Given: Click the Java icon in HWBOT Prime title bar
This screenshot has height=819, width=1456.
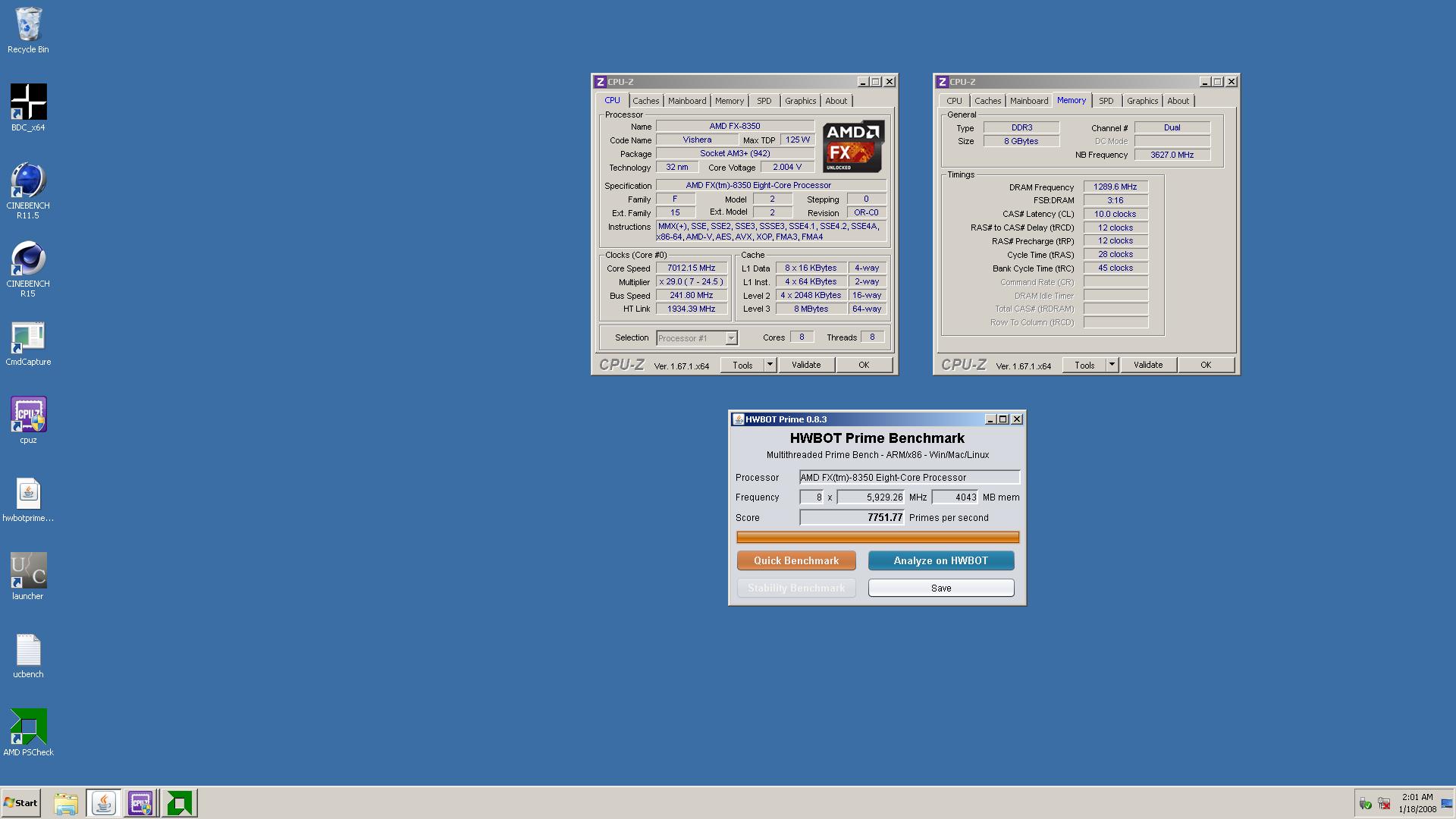Looking at the screenshot, I should pyautogui.click(x=738, y=419).
